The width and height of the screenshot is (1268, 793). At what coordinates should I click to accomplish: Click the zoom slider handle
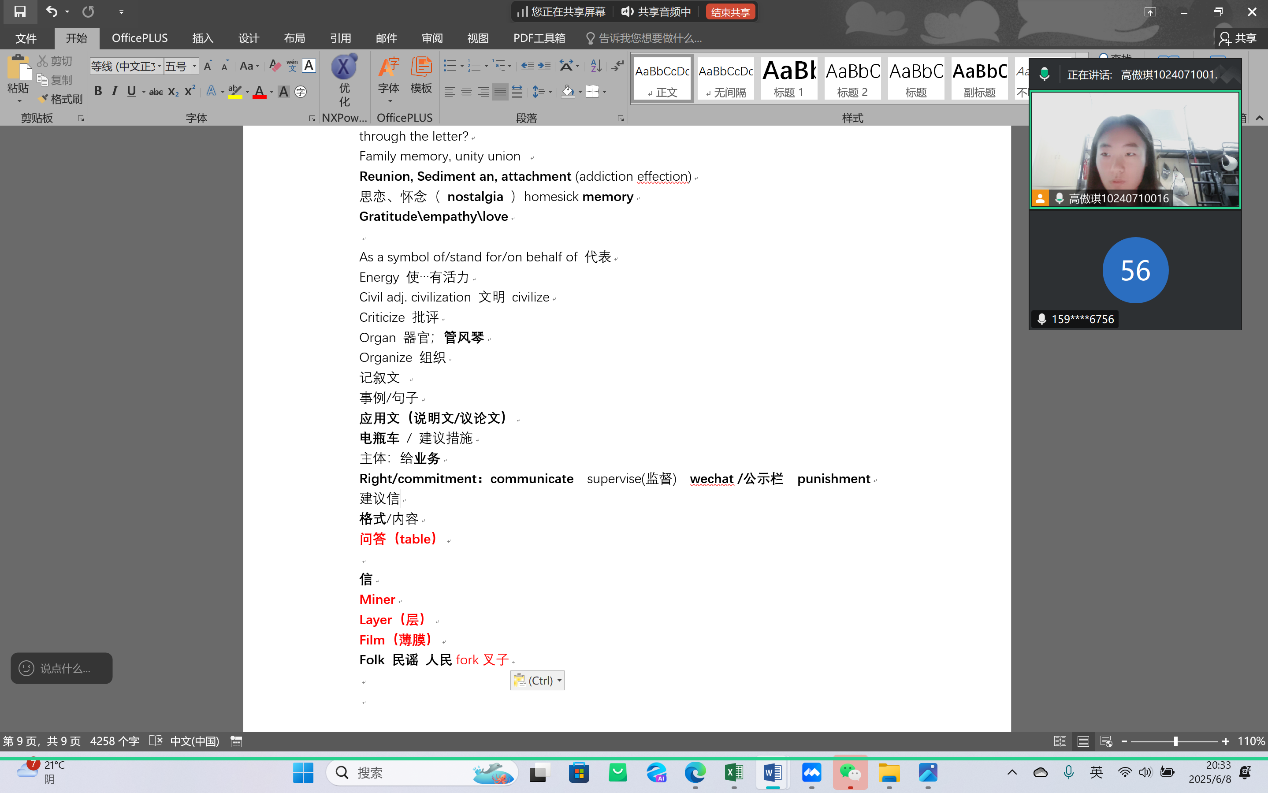(1176, 741)
